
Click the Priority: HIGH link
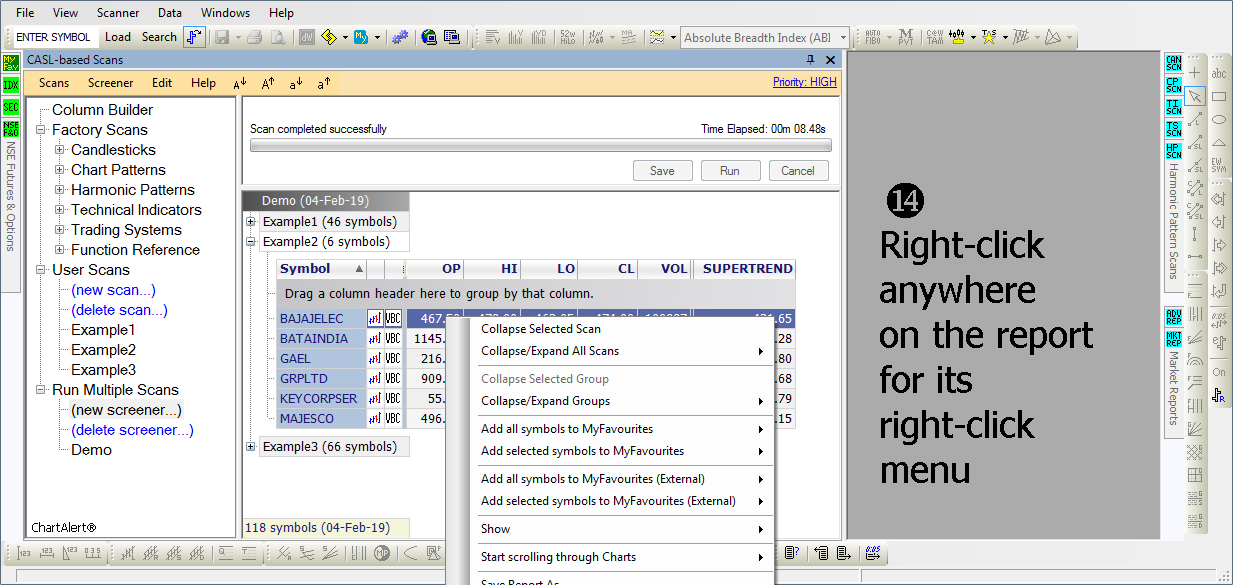pos(805,82)
